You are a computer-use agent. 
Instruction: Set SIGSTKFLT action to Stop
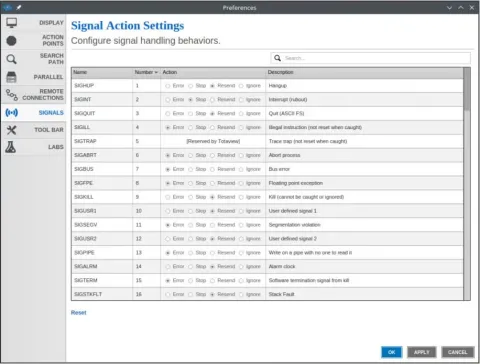click(x=190, y=295)
